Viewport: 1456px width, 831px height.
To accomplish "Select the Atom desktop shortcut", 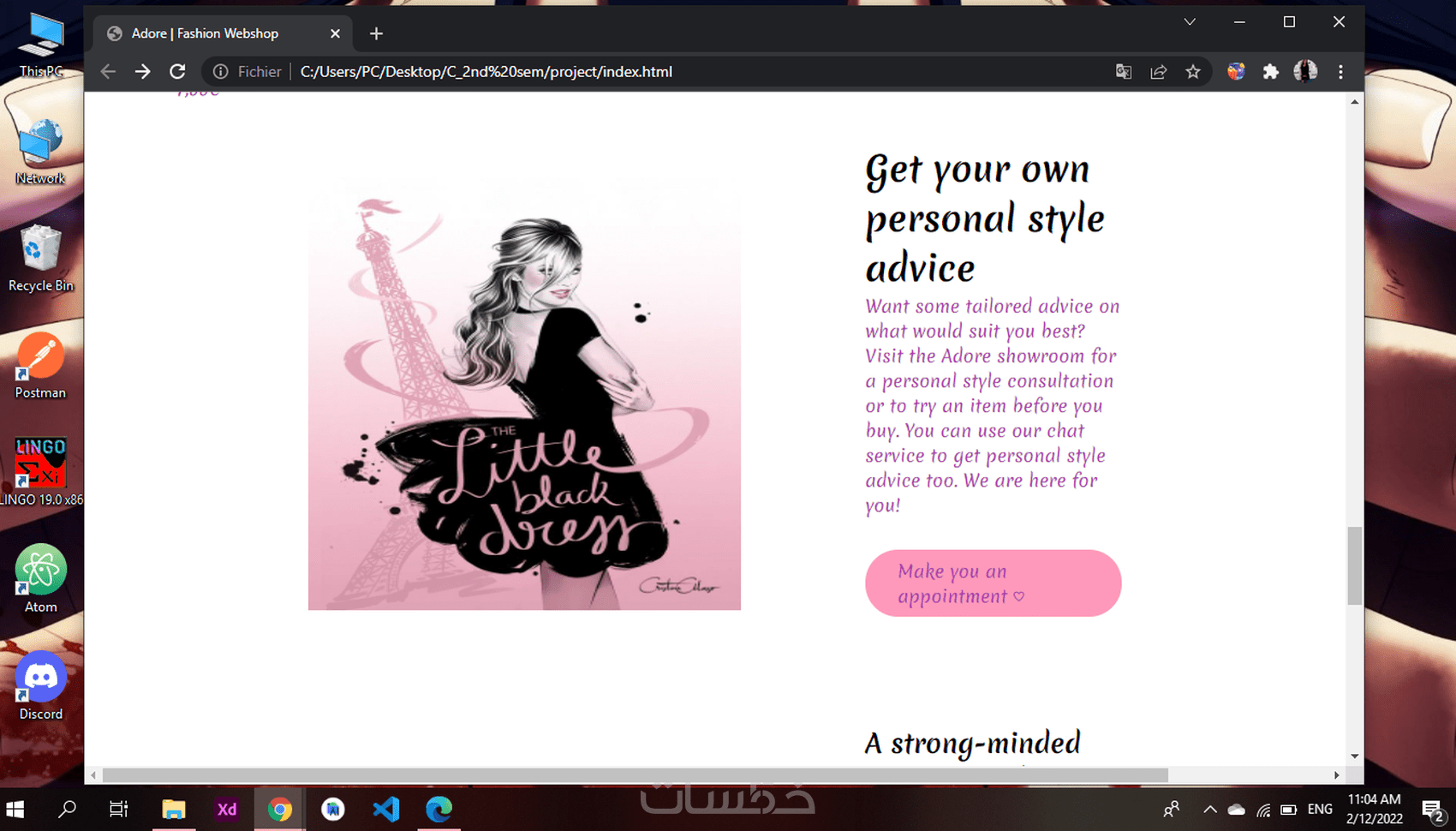I will (40, 580).
